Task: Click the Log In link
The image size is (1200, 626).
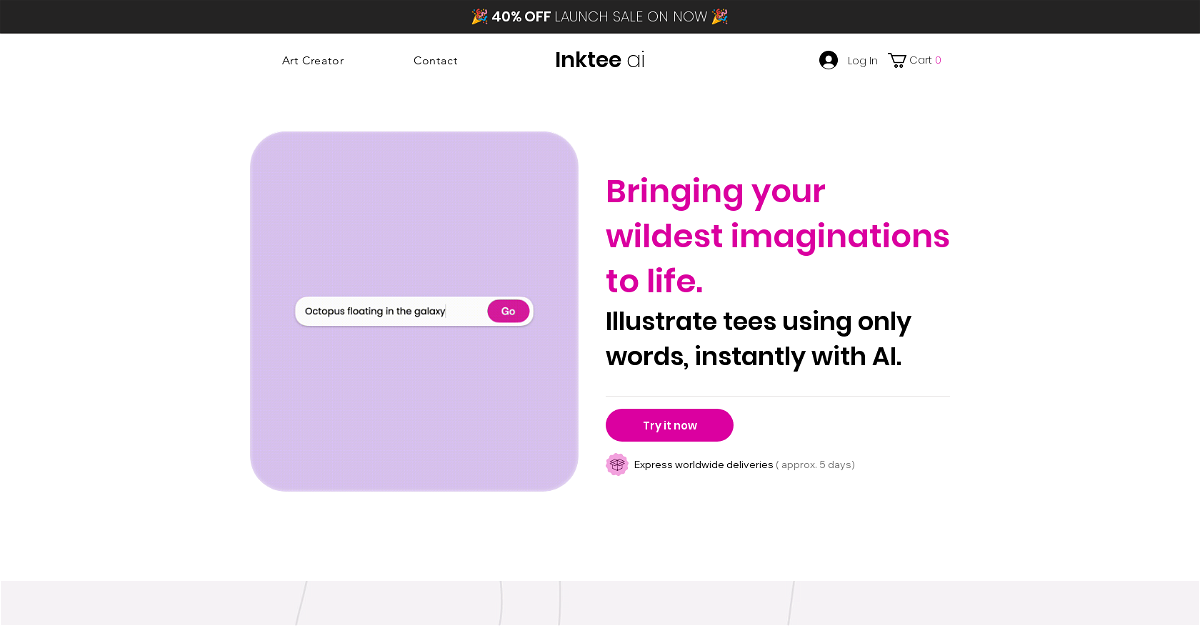Action: [862, 61]
